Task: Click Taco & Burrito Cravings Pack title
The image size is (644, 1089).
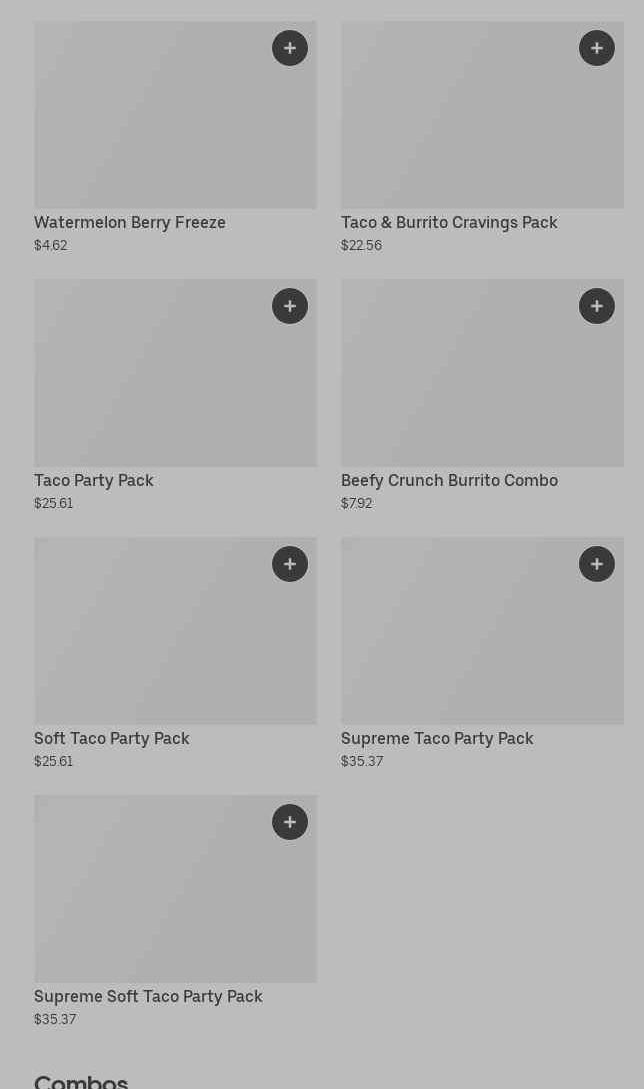Action: 449,222
